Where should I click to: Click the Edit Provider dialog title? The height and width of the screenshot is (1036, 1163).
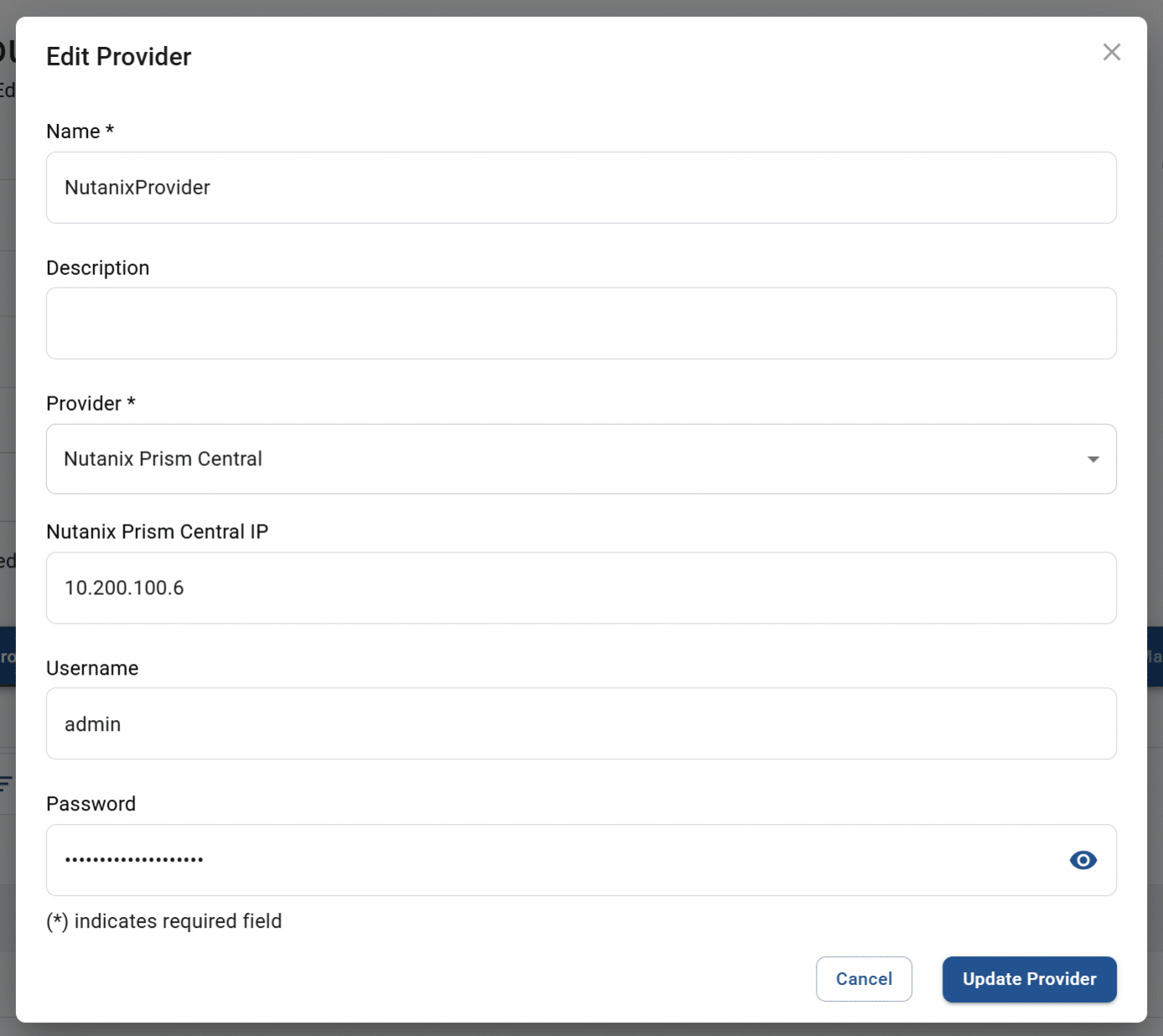[119, 57]
